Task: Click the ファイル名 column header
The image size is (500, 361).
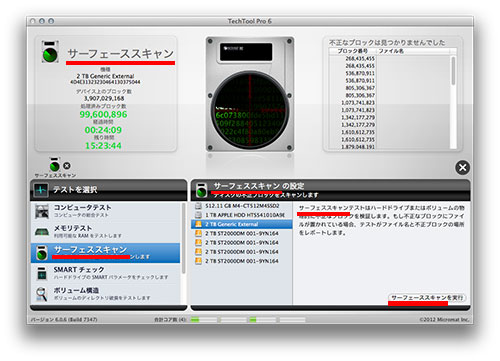Action: pos(413,51)
